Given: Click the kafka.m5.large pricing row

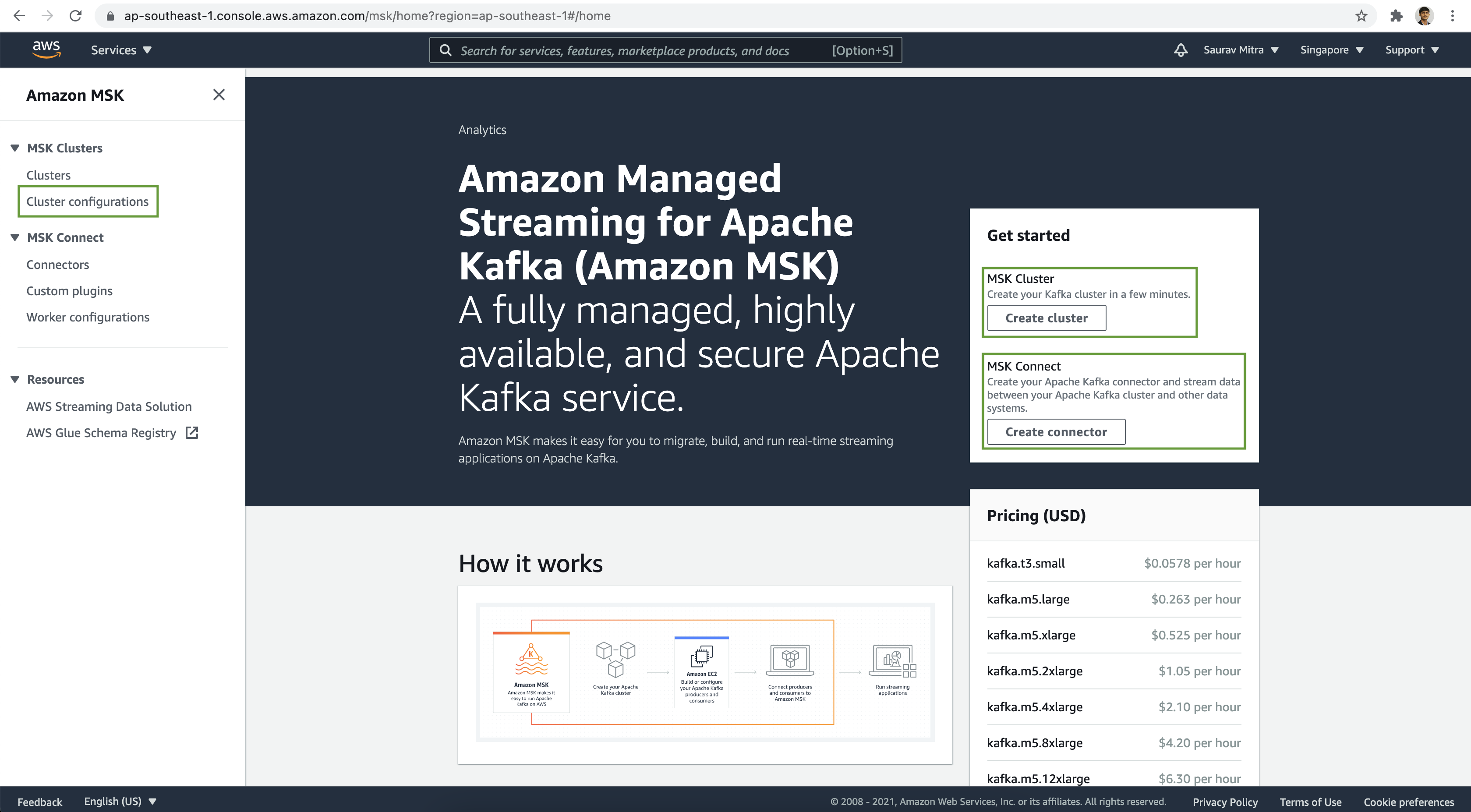Looking at the screenshot, I should coord(1114,599).
